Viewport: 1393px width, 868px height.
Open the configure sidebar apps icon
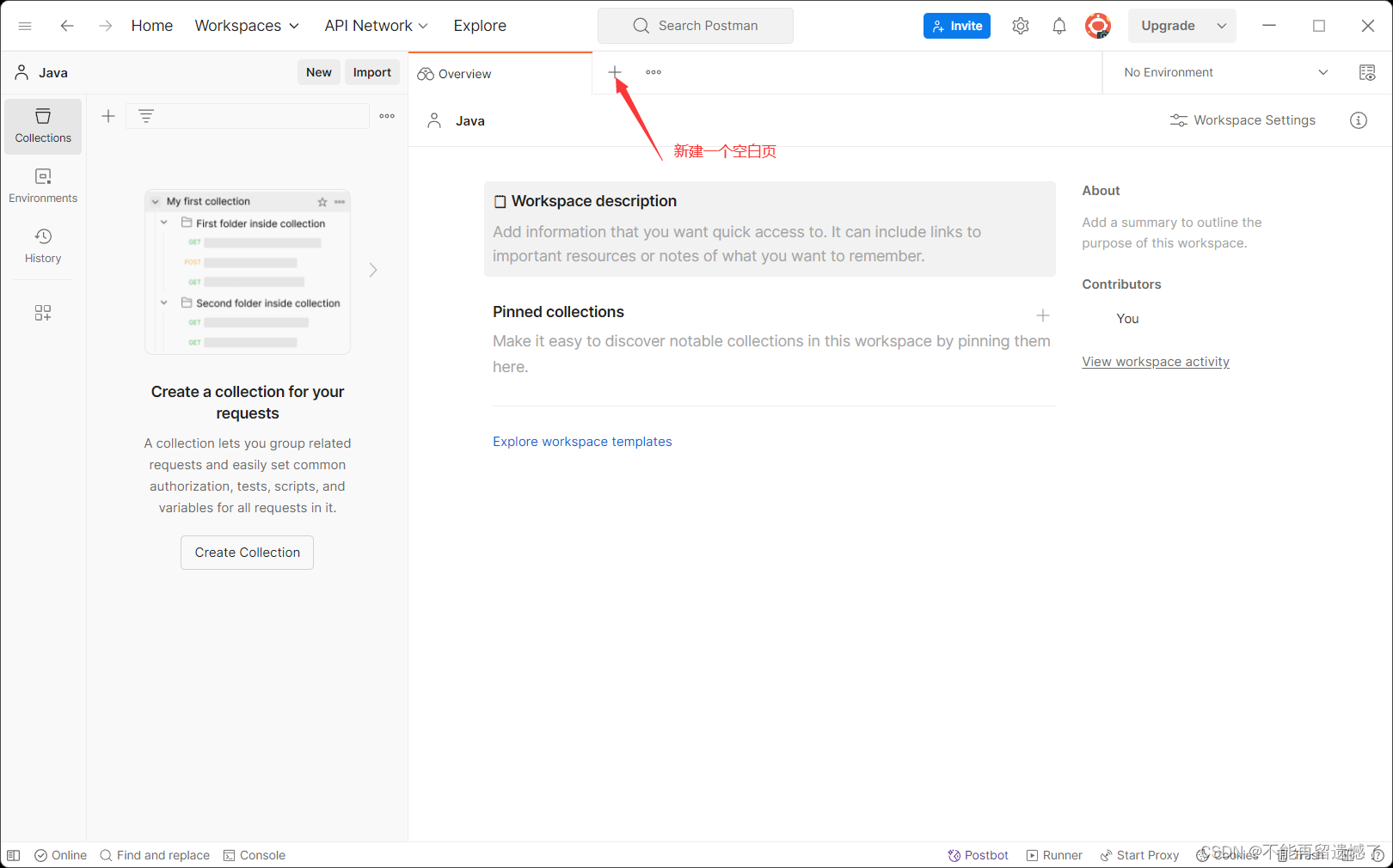click(43, 313)
